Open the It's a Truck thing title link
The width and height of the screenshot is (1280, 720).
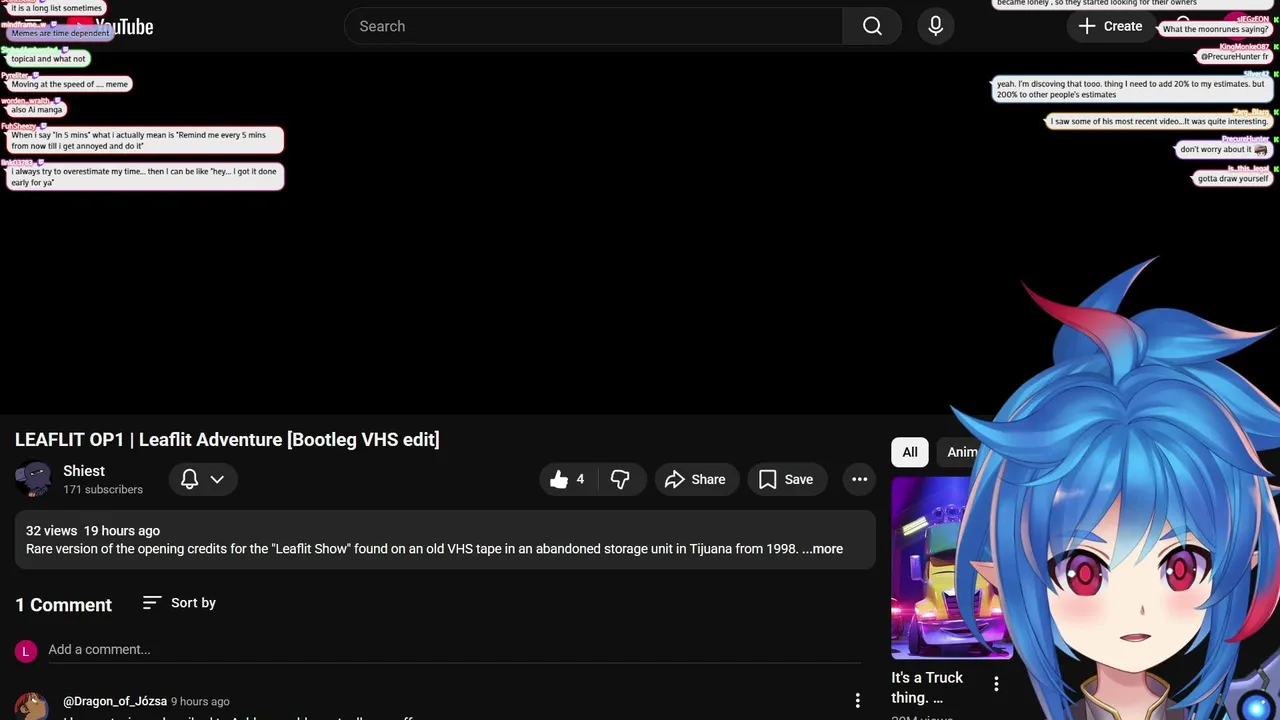point(927,688)
